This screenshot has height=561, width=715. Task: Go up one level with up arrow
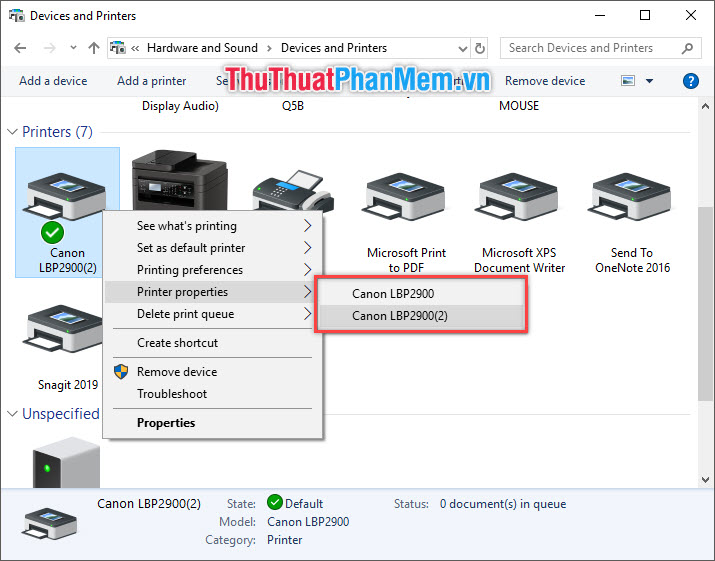pos(94,48)
